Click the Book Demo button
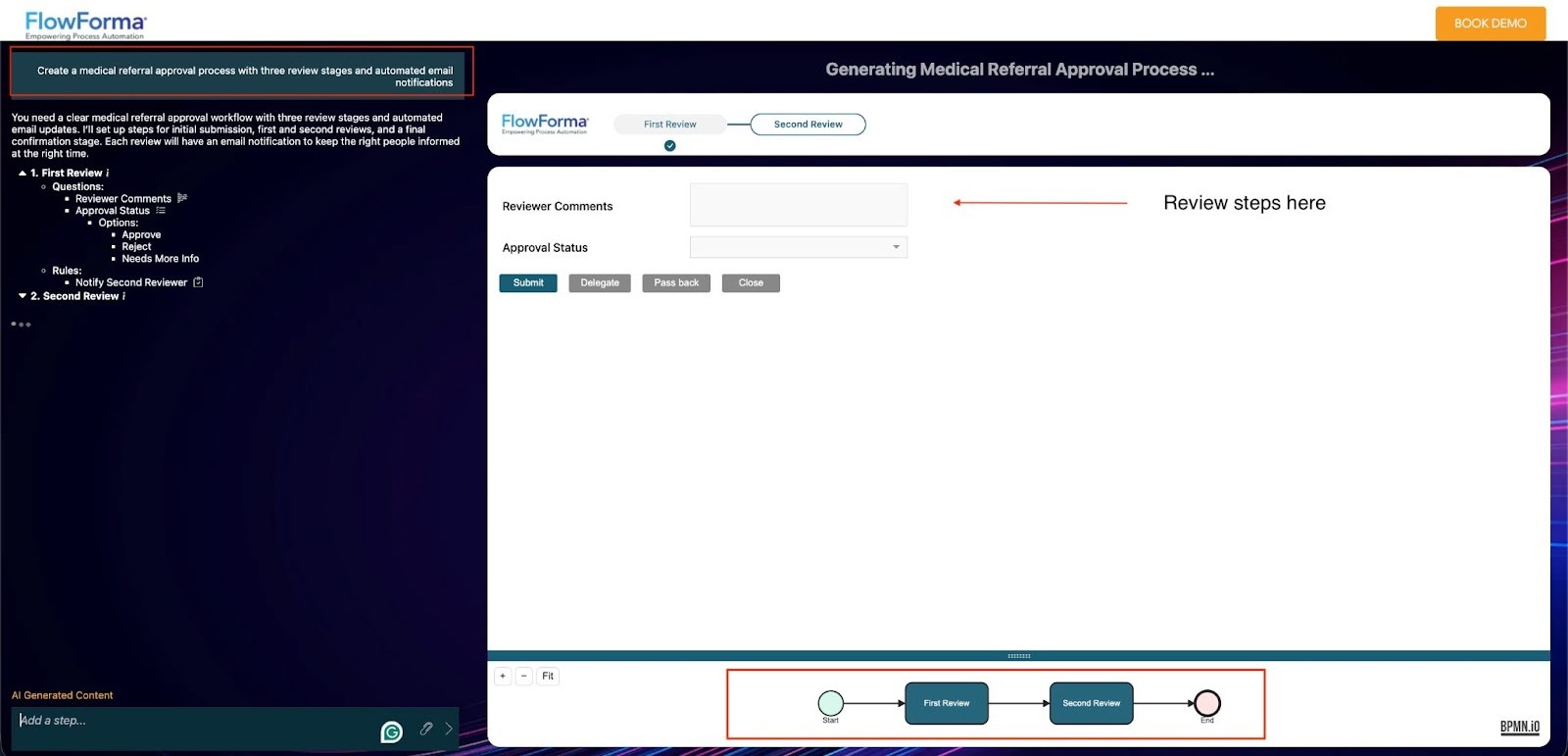The image size is (1568, 756). click(x=1491, y=24)
